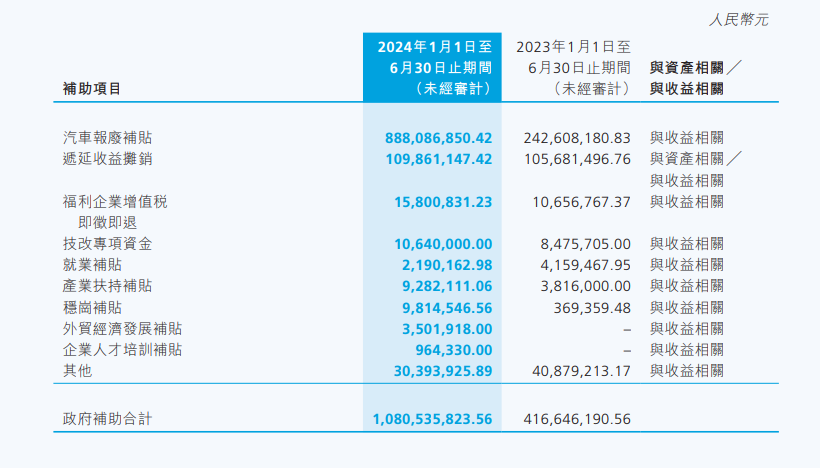Click the value 964,330.00
This screenshot has height=468, width=820.
(454, 350)
